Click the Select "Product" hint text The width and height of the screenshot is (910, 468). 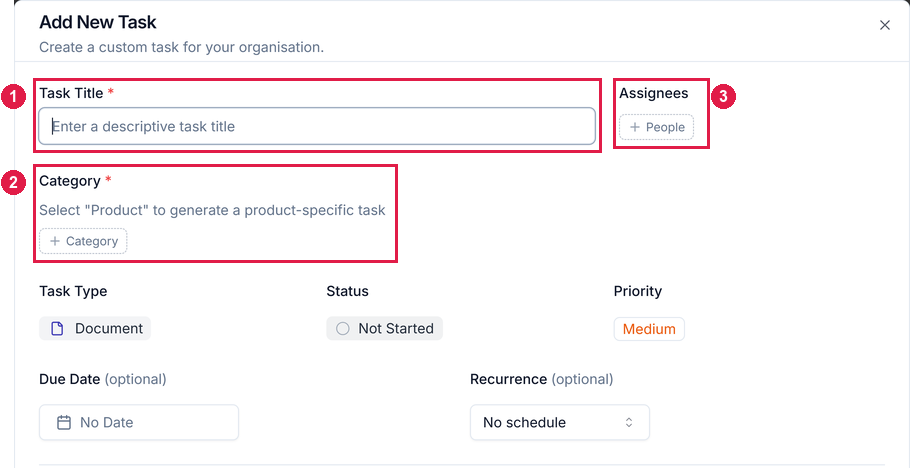[212, 210]
